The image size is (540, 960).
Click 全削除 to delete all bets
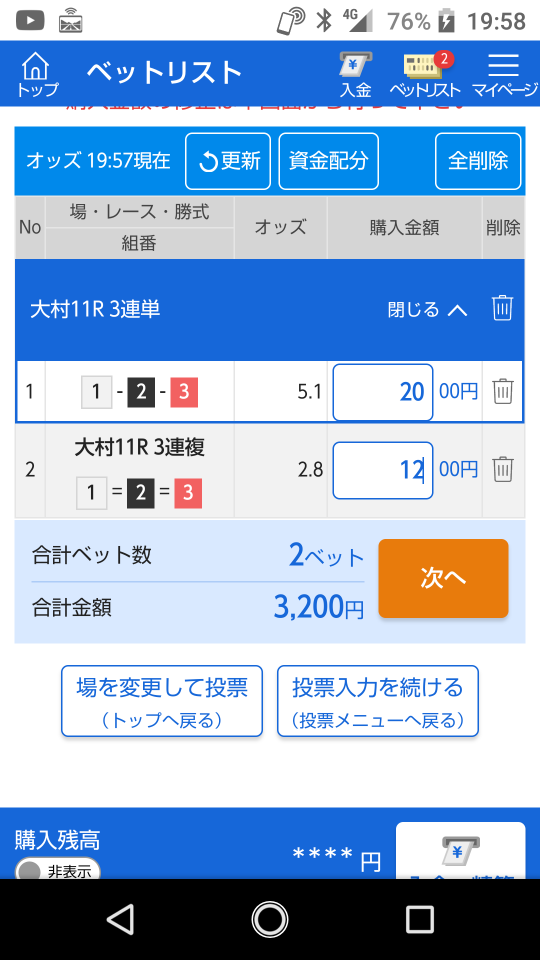478,161
